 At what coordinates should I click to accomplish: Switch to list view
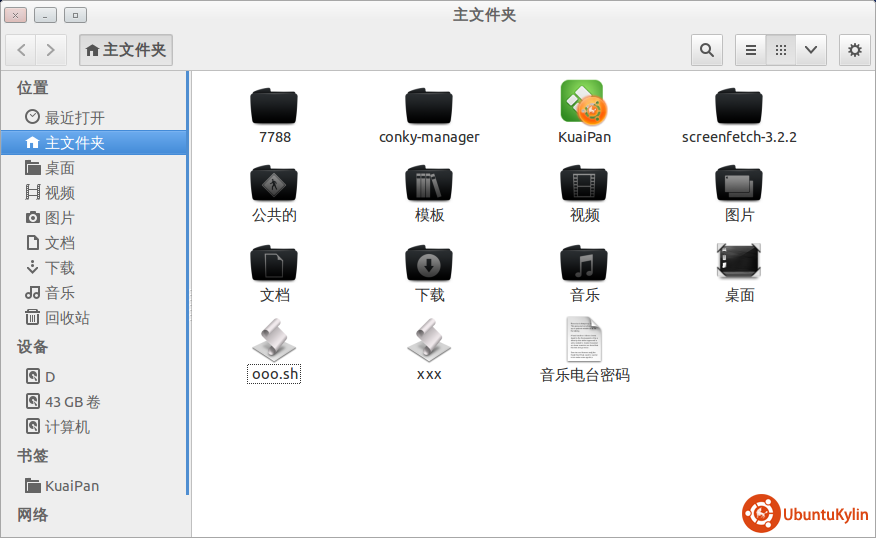pyautogui.click(x=751, y=50)
